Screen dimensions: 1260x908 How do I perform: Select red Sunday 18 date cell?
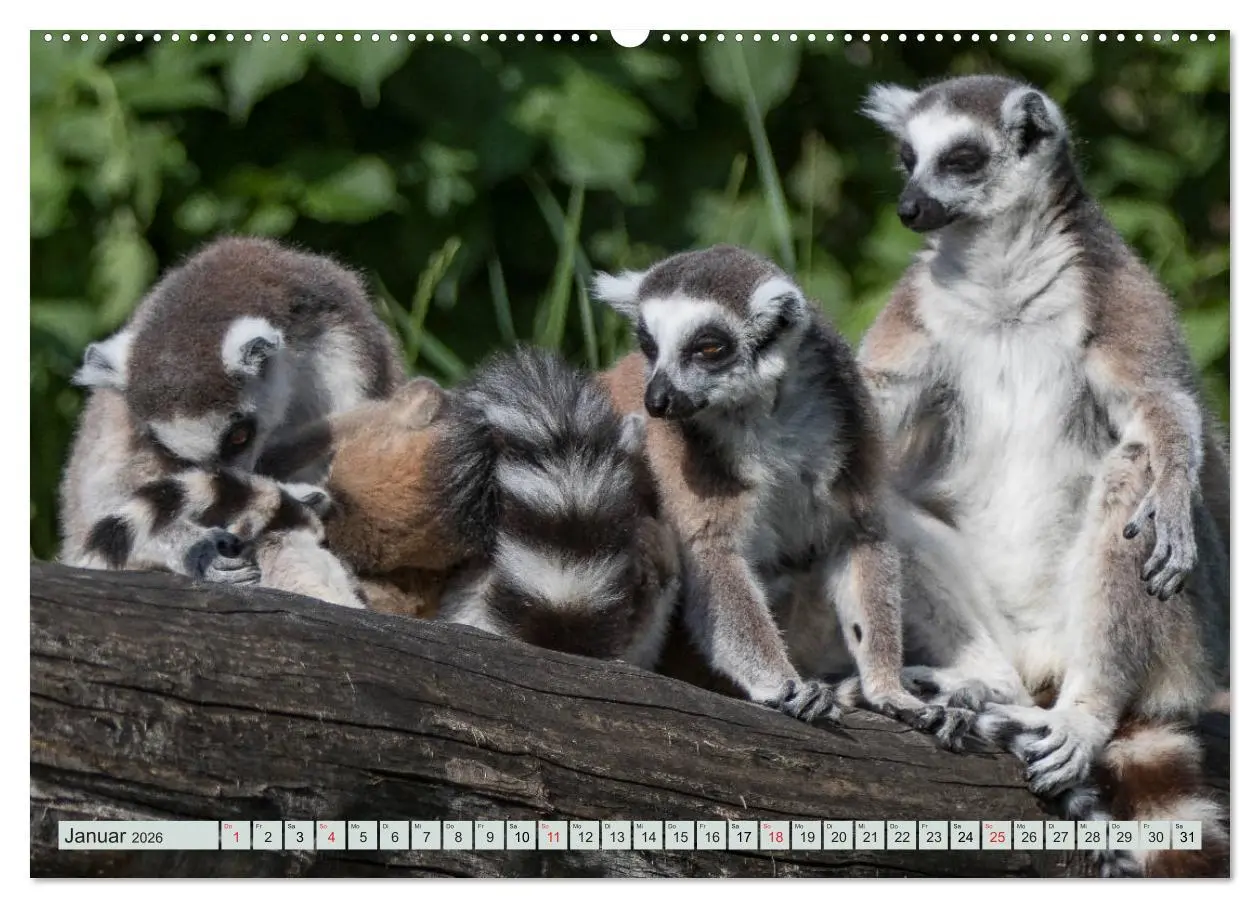pos(774,836)
